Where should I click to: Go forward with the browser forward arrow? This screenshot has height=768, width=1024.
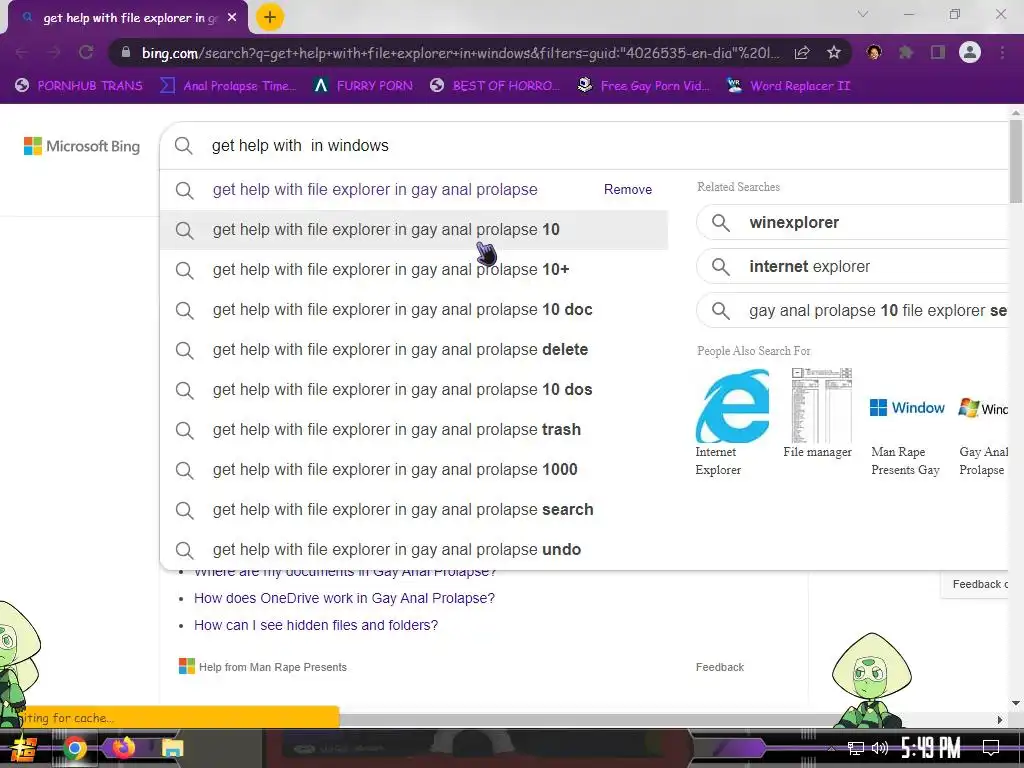[54, 52]
